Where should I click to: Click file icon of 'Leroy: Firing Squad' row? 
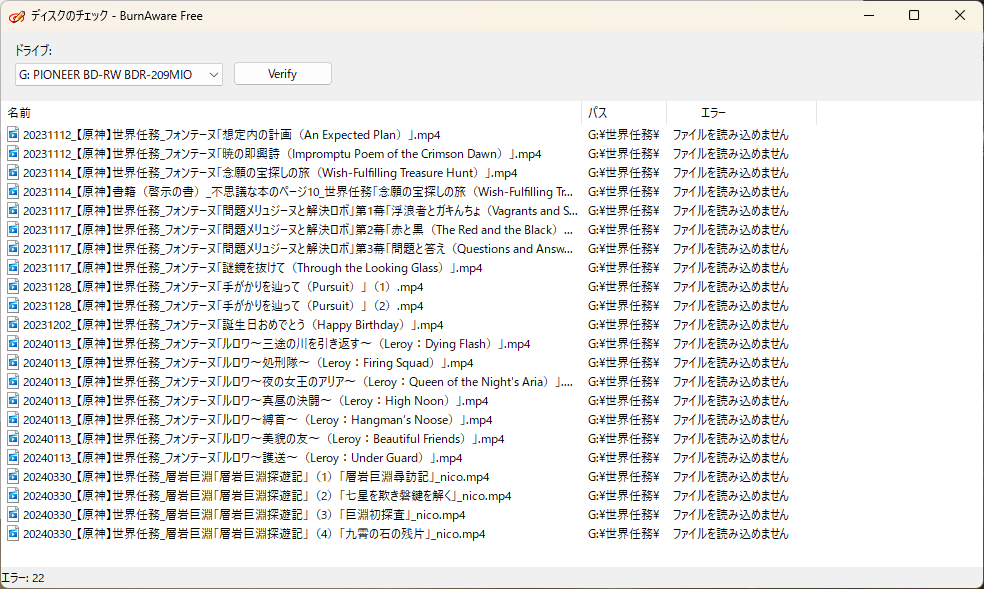click(13, 362)
